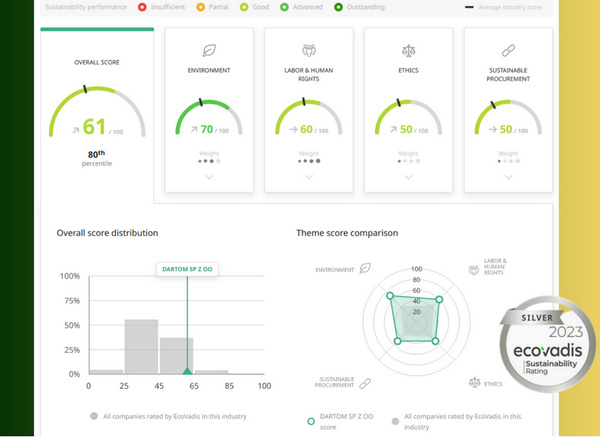The width and height of the screenshot is (600, 437).
Task: Click the trend arrow next to Environment score 70
Action: [x=194, y=130]
